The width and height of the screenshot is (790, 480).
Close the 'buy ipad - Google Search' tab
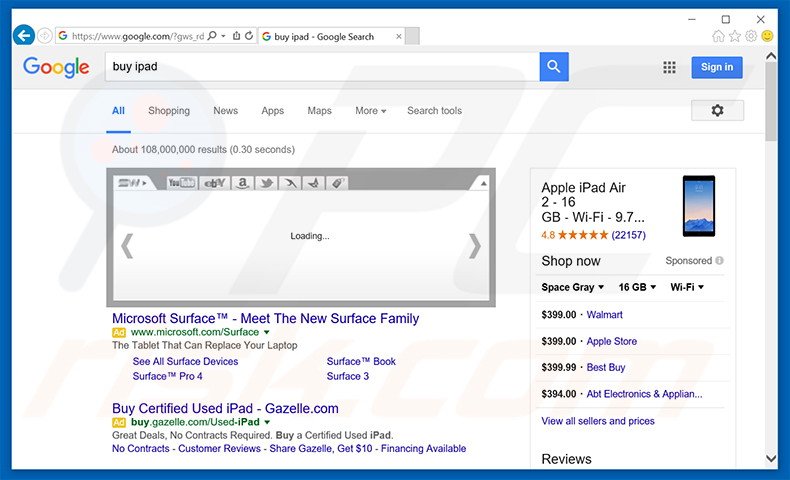(x=399, y=36)
